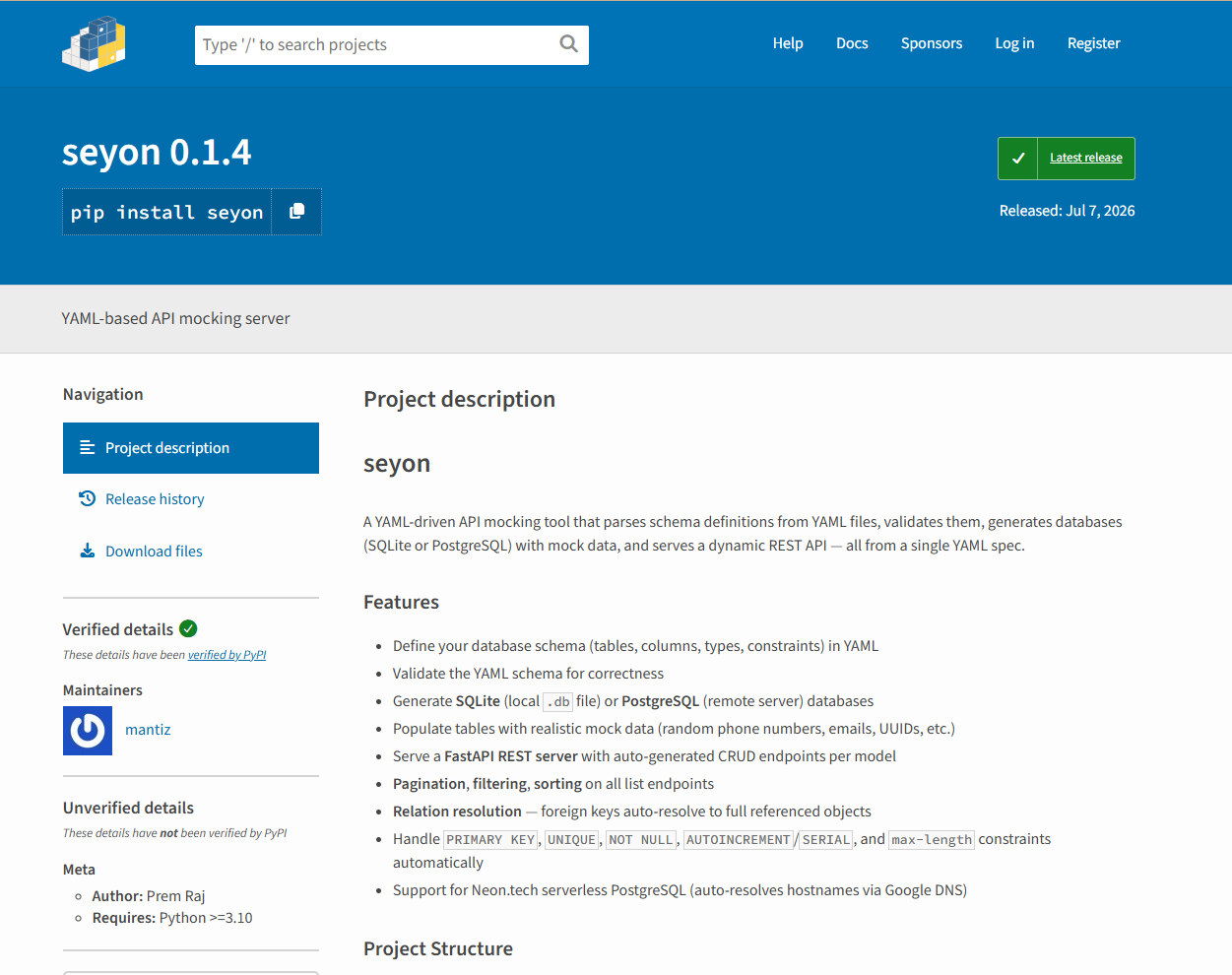
Task: Select the Project description tab
Action: click(191, 448)
